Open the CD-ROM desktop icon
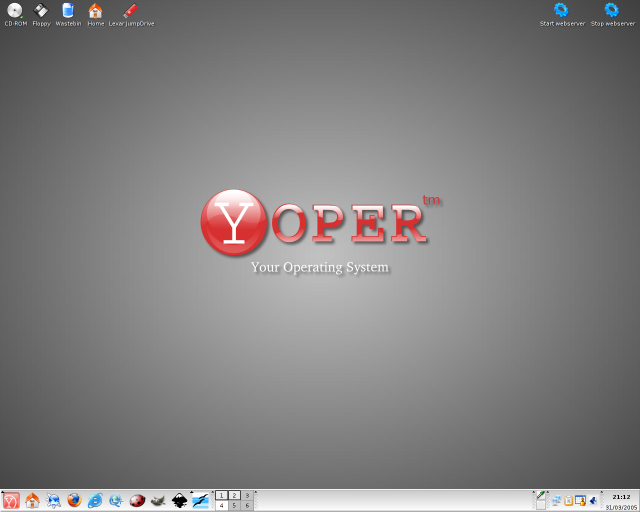 [16, 14]
